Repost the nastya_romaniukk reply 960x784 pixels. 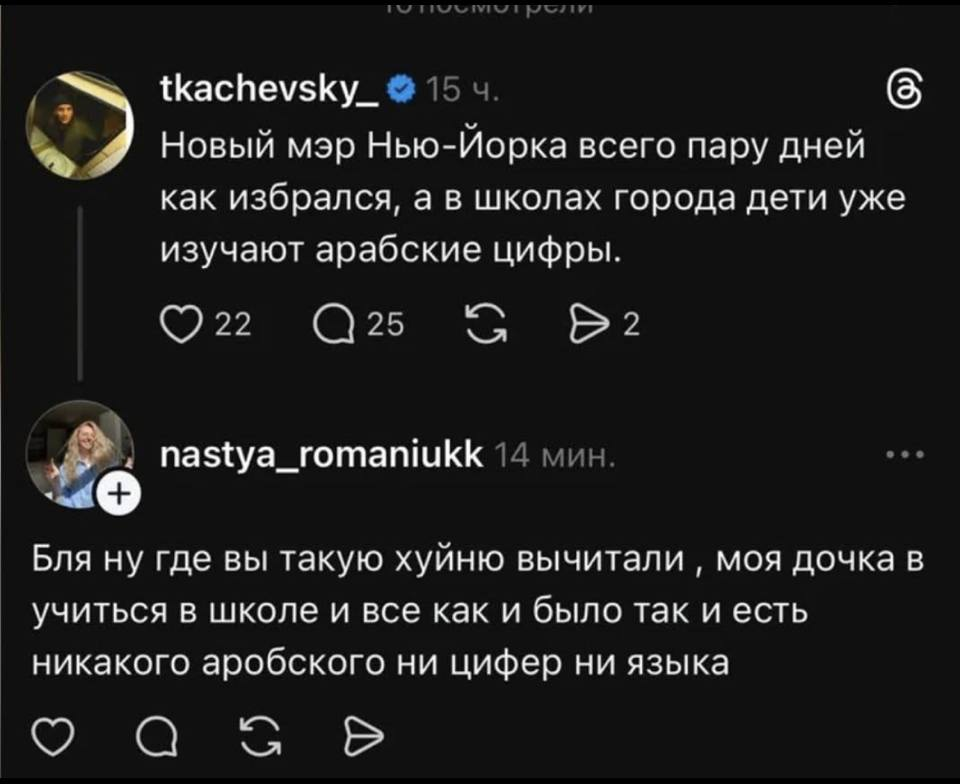[x=262, y=739]
